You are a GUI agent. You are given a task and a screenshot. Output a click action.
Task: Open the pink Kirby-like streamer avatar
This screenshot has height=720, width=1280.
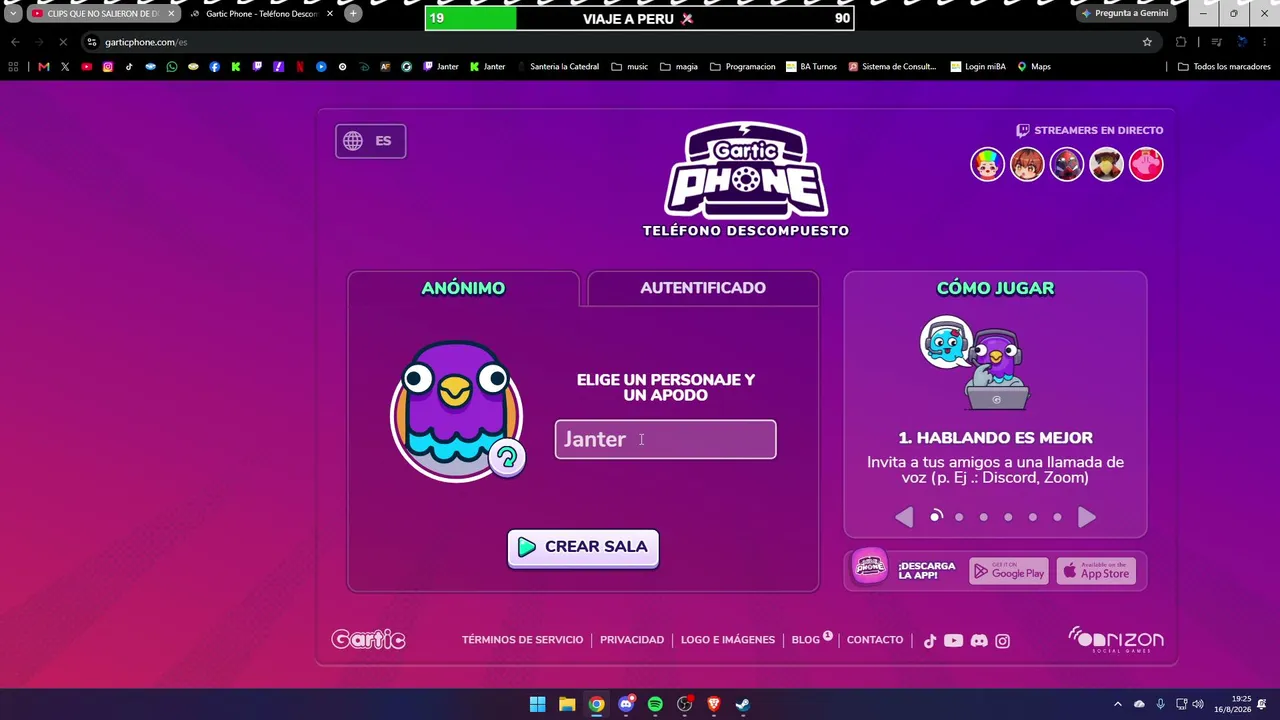(x=1146, y=164)
